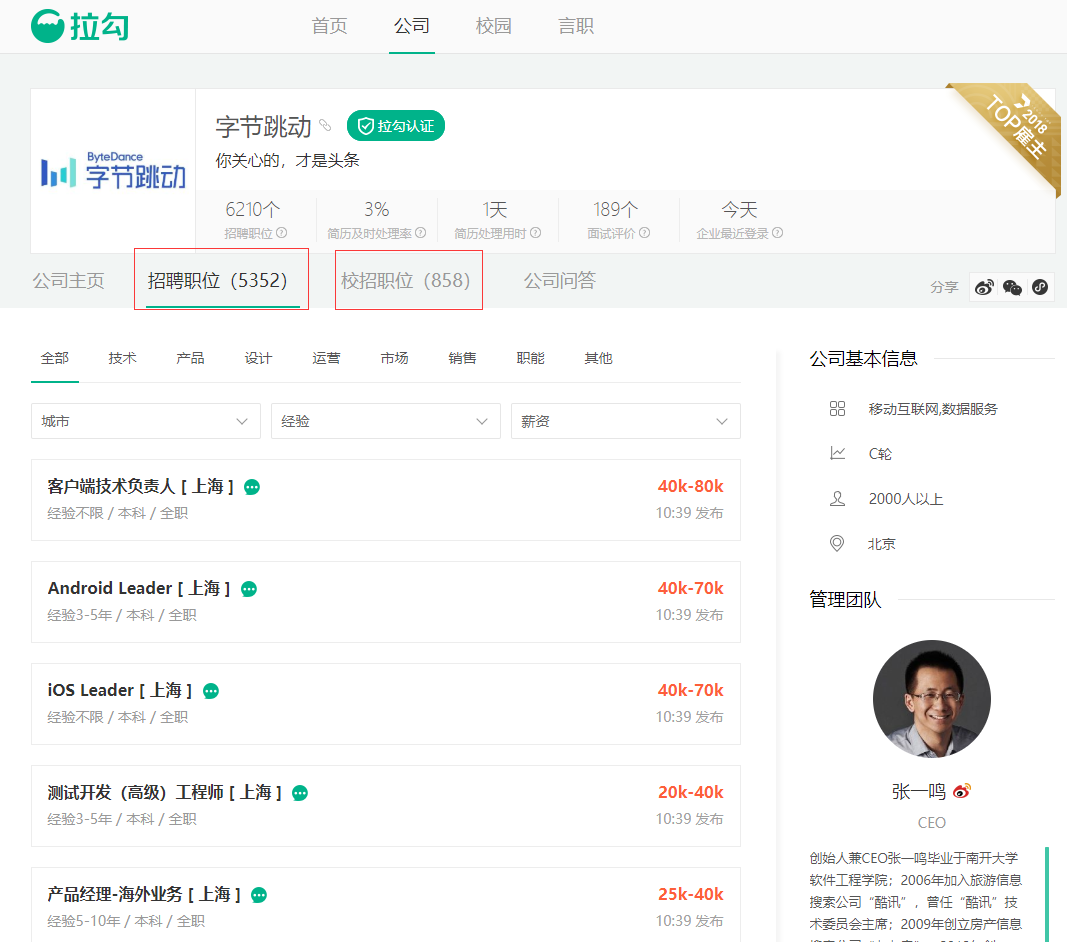Open 测试开发（高级）工程师 job posting

[164, 793]
